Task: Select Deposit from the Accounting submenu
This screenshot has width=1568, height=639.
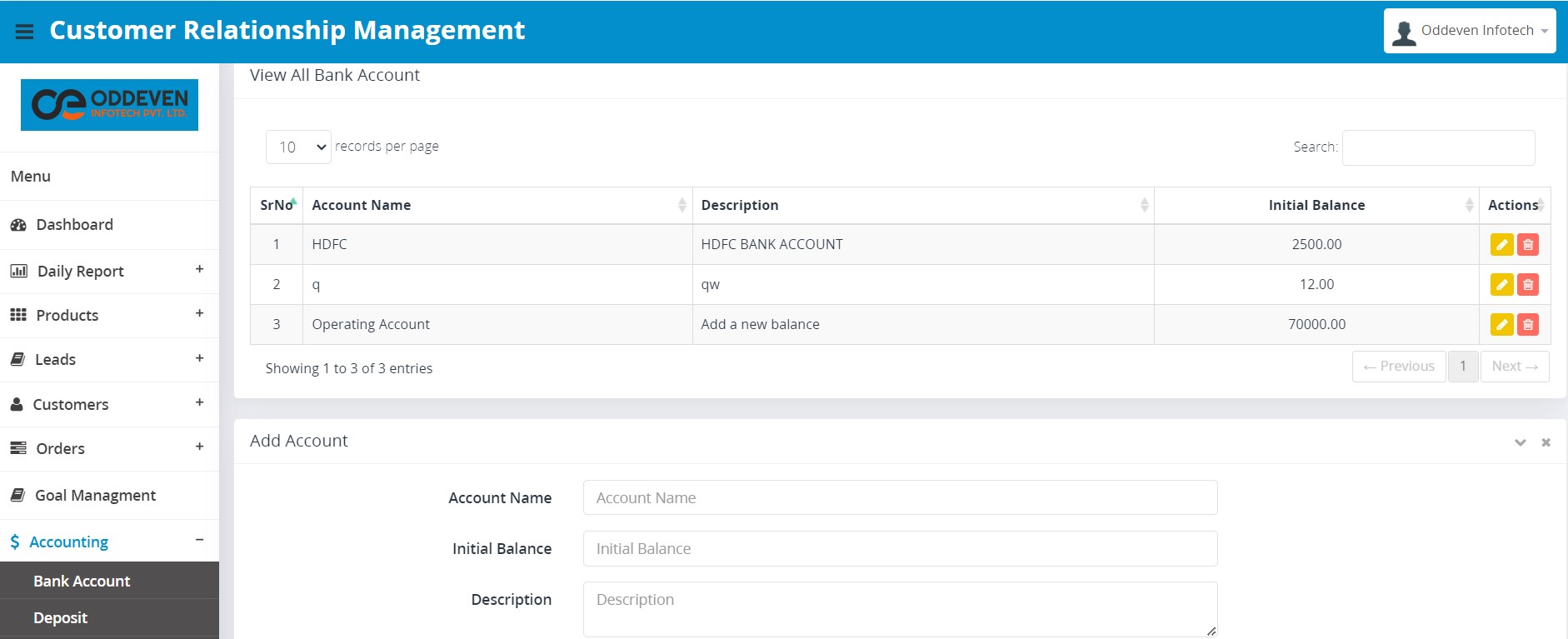Action: [60, 618]
